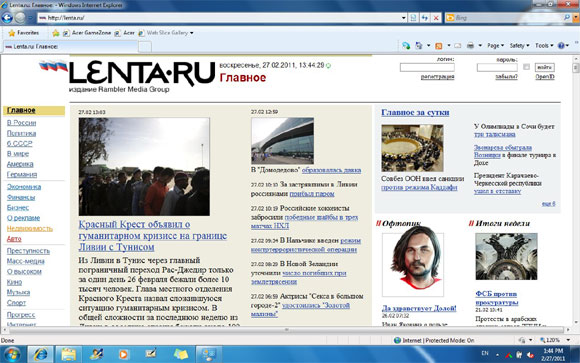Open the Красный Крест headline link
Screen dimensions: 580x363
click(153, 236)
